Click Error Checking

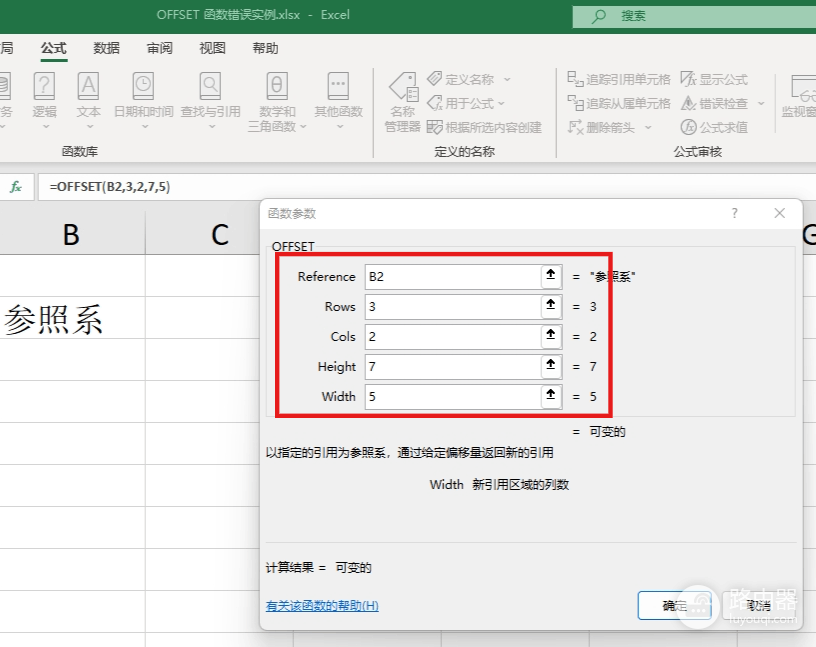coord(714,103)
